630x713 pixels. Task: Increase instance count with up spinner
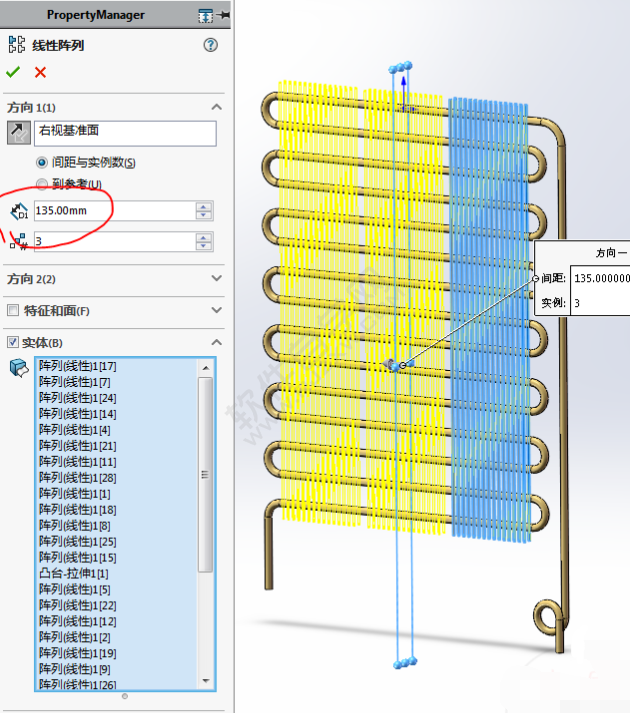pos(204,237)
